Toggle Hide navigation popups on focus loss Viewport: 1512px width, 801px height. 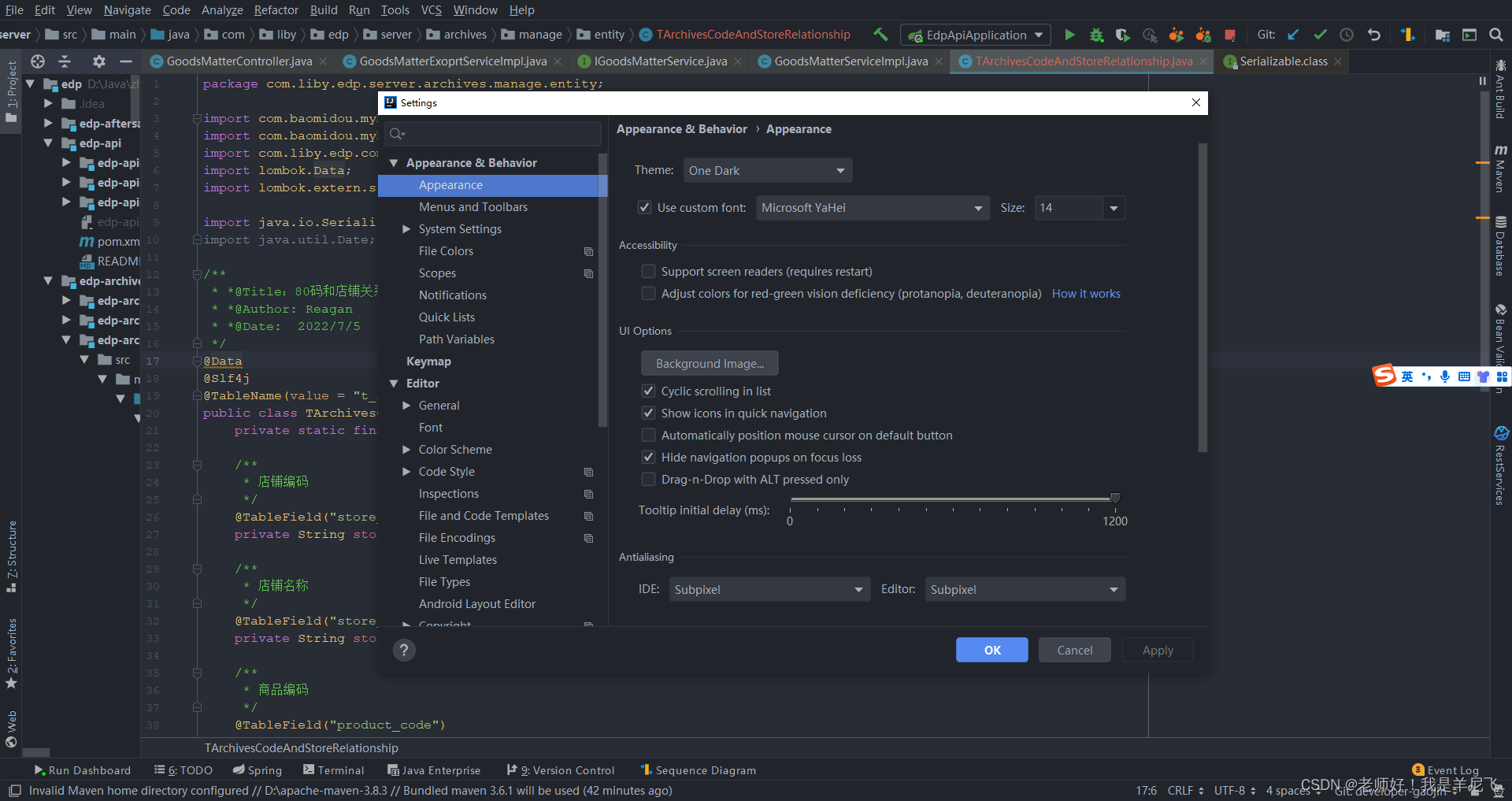[648, 457]
